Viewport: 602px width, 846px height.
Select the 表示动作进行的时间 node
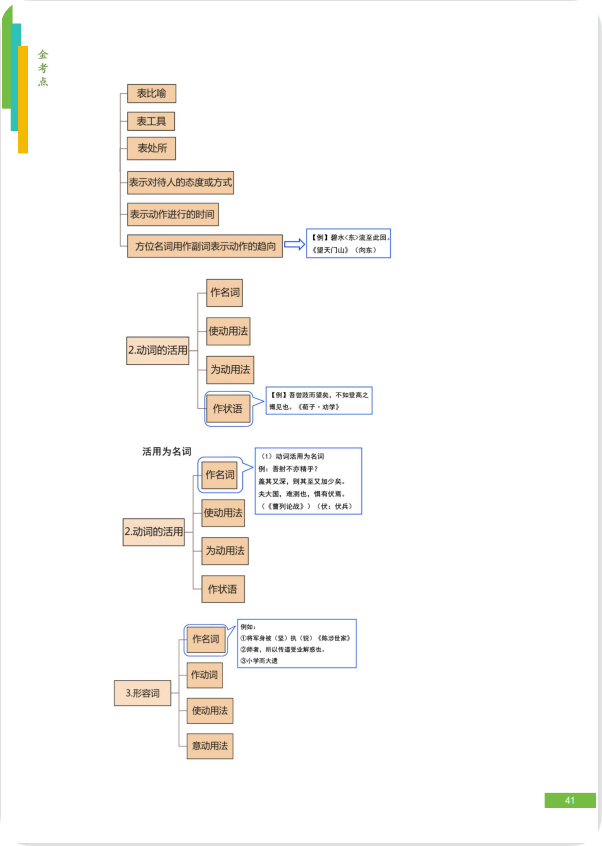click(x=172, y=214)
